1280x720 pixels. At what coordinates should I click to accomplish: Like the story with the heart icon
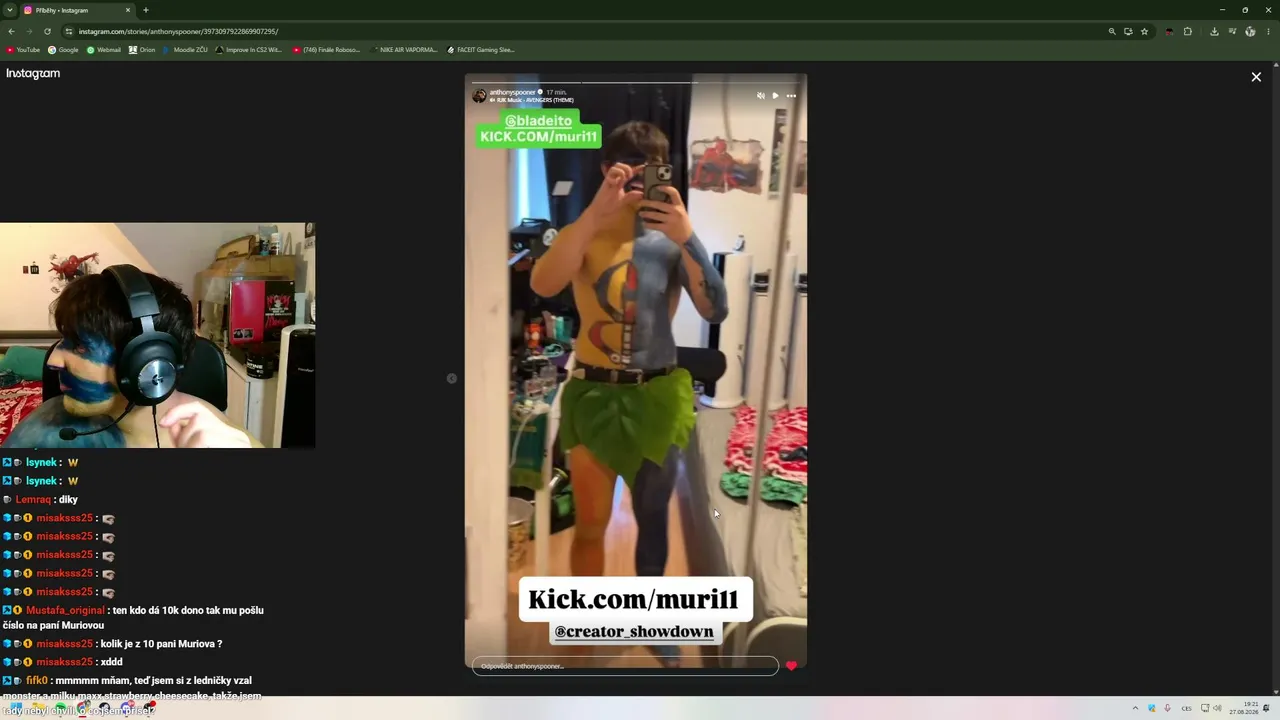[x=791, y=666]
